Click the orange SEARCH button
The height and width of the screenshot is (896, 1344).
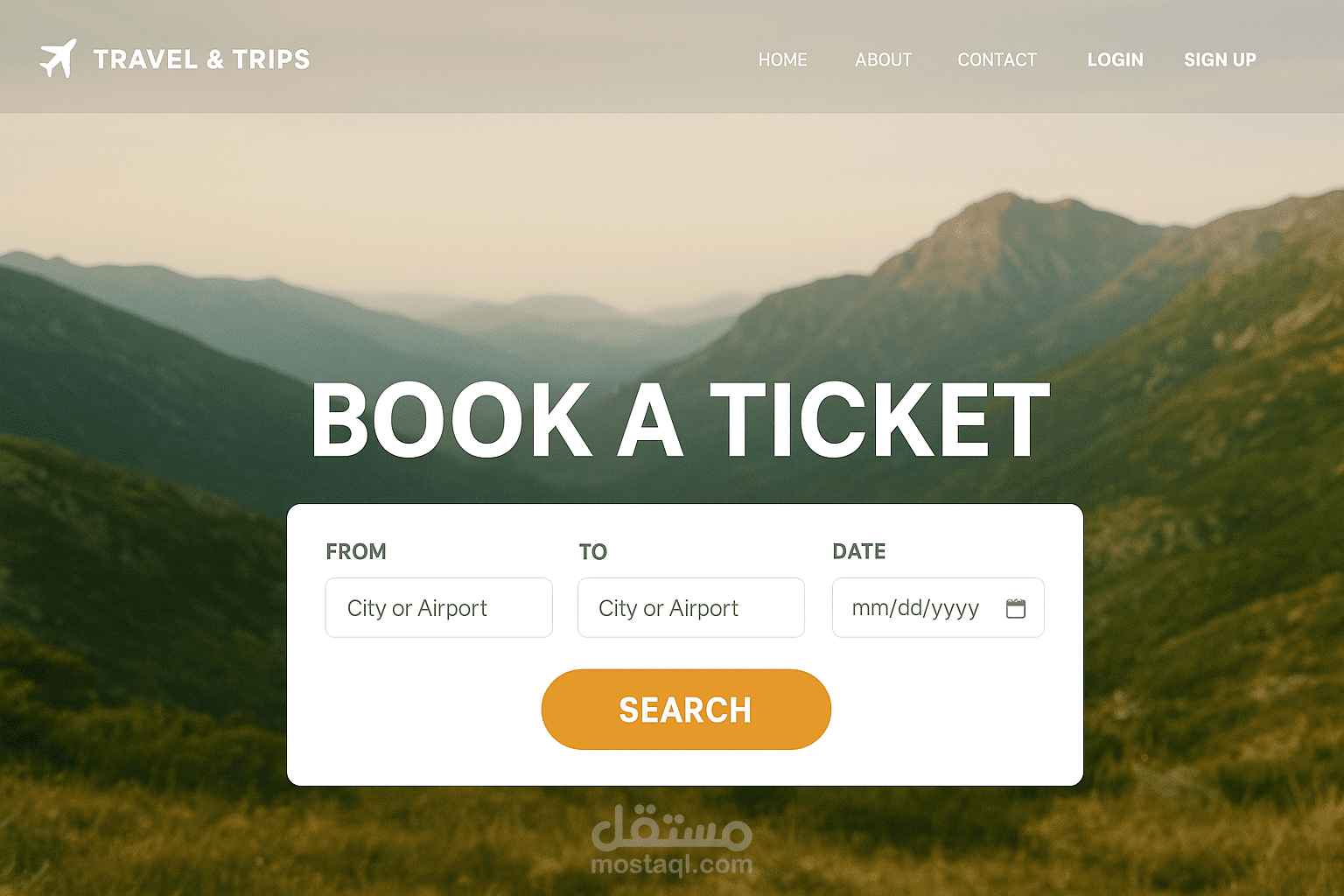coord(686,710)
